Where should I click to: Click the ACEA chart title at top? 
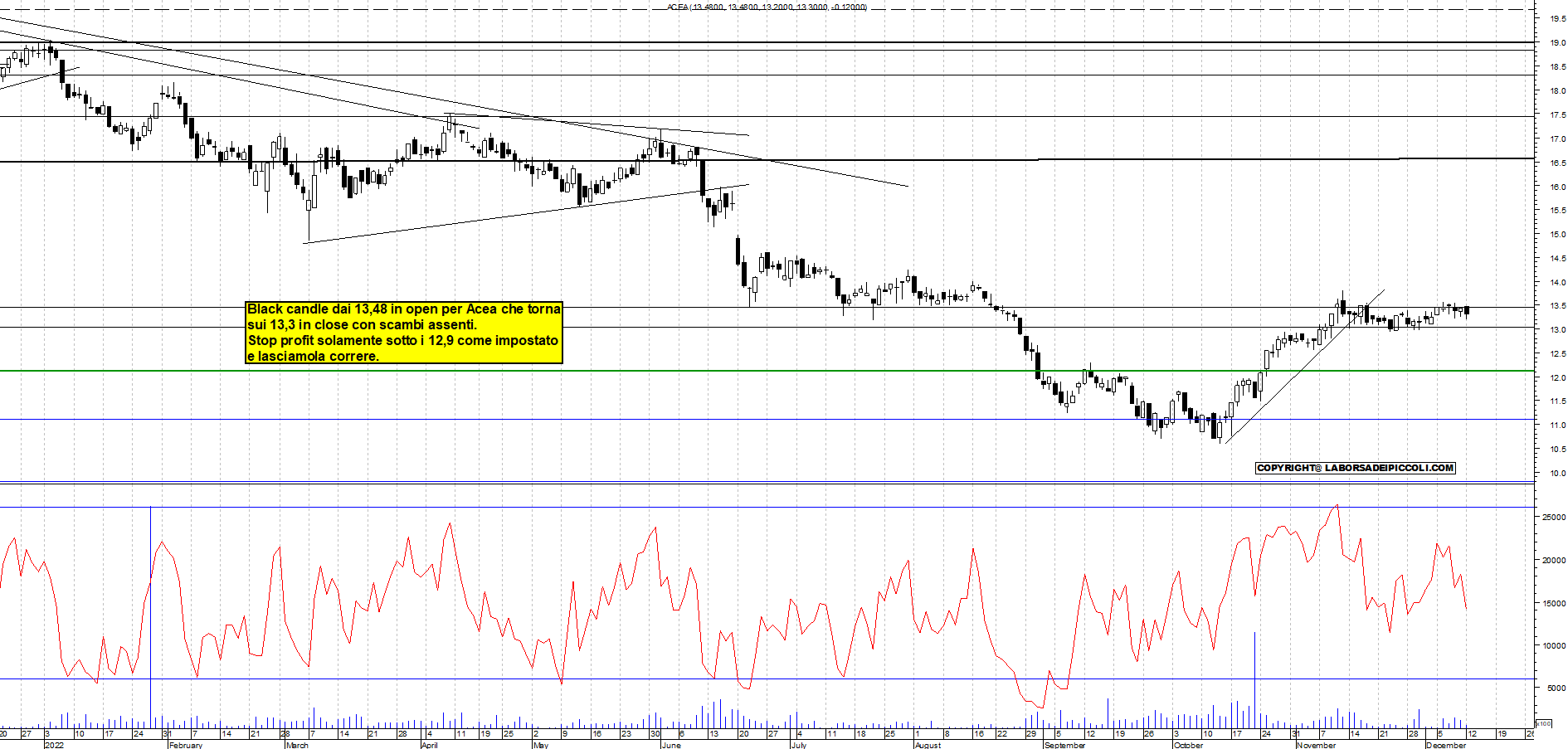pos(767,7)
